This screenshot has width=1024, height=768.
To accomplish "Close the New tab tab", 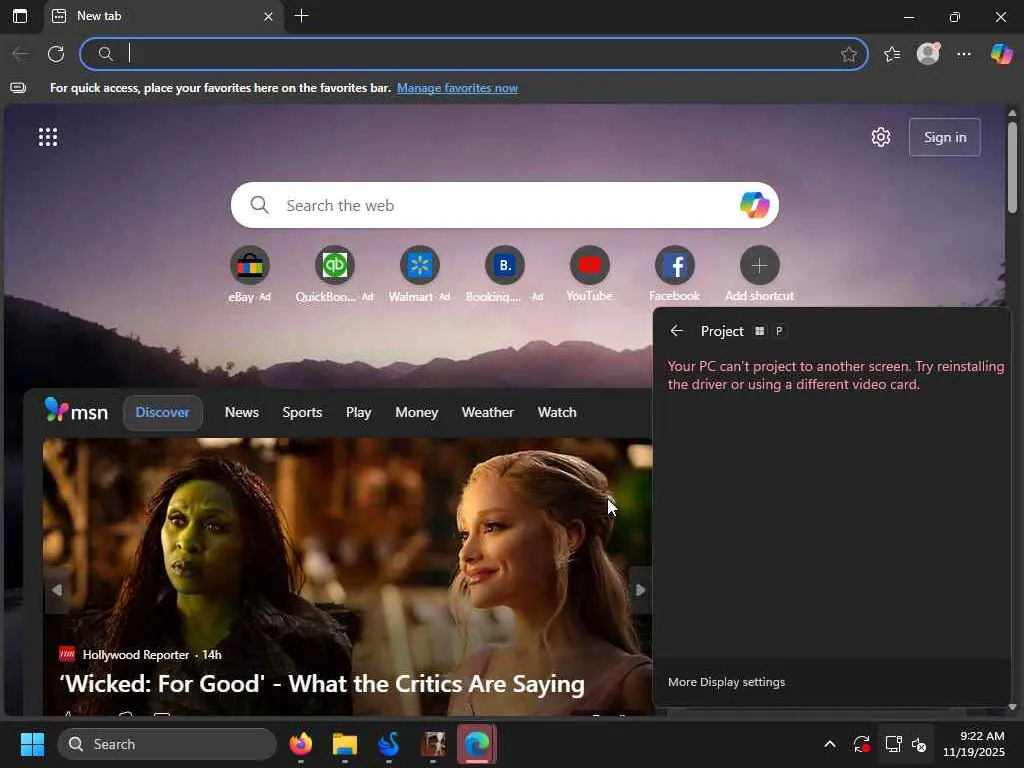I will tap(268, 16).
